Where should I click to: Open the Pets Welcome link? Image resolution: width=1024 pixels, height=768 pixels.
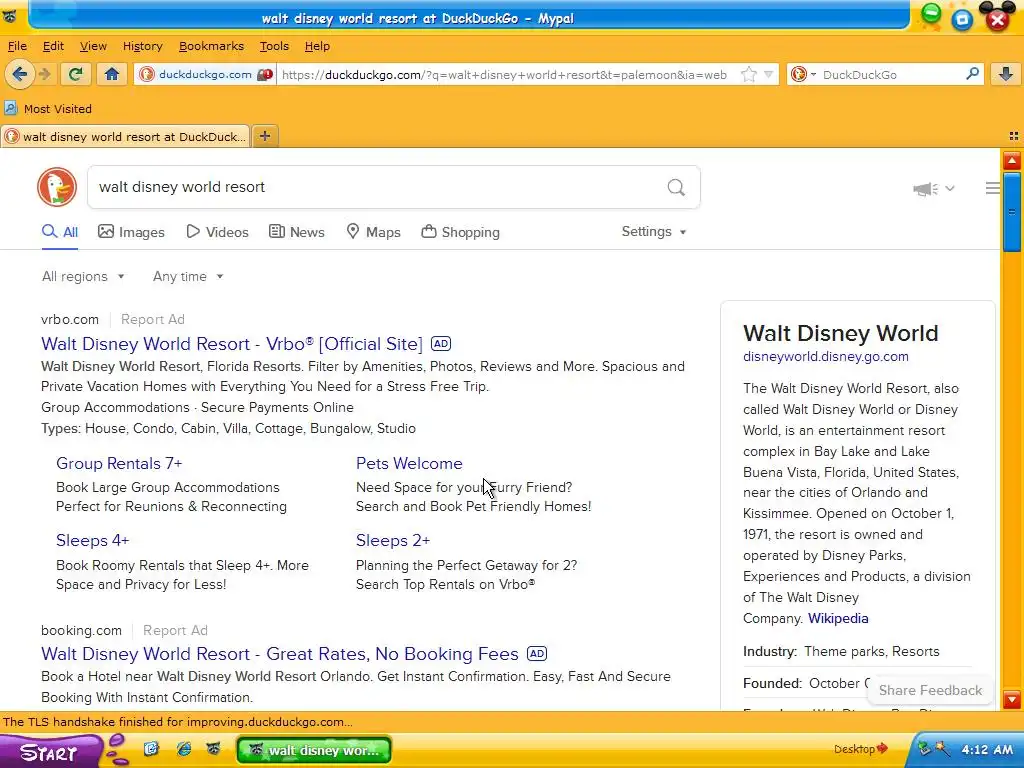coord(409,463)
